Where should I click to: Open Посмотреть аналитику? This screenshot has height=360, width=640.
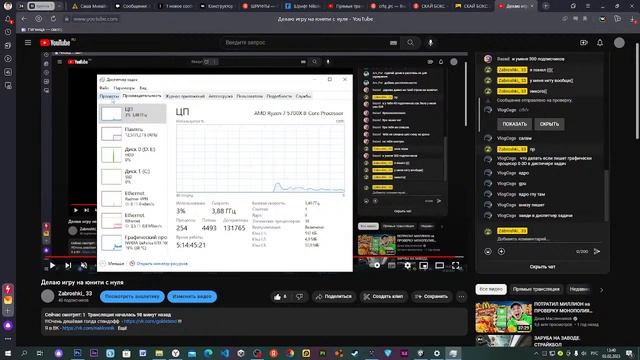[x=132, y=296]
